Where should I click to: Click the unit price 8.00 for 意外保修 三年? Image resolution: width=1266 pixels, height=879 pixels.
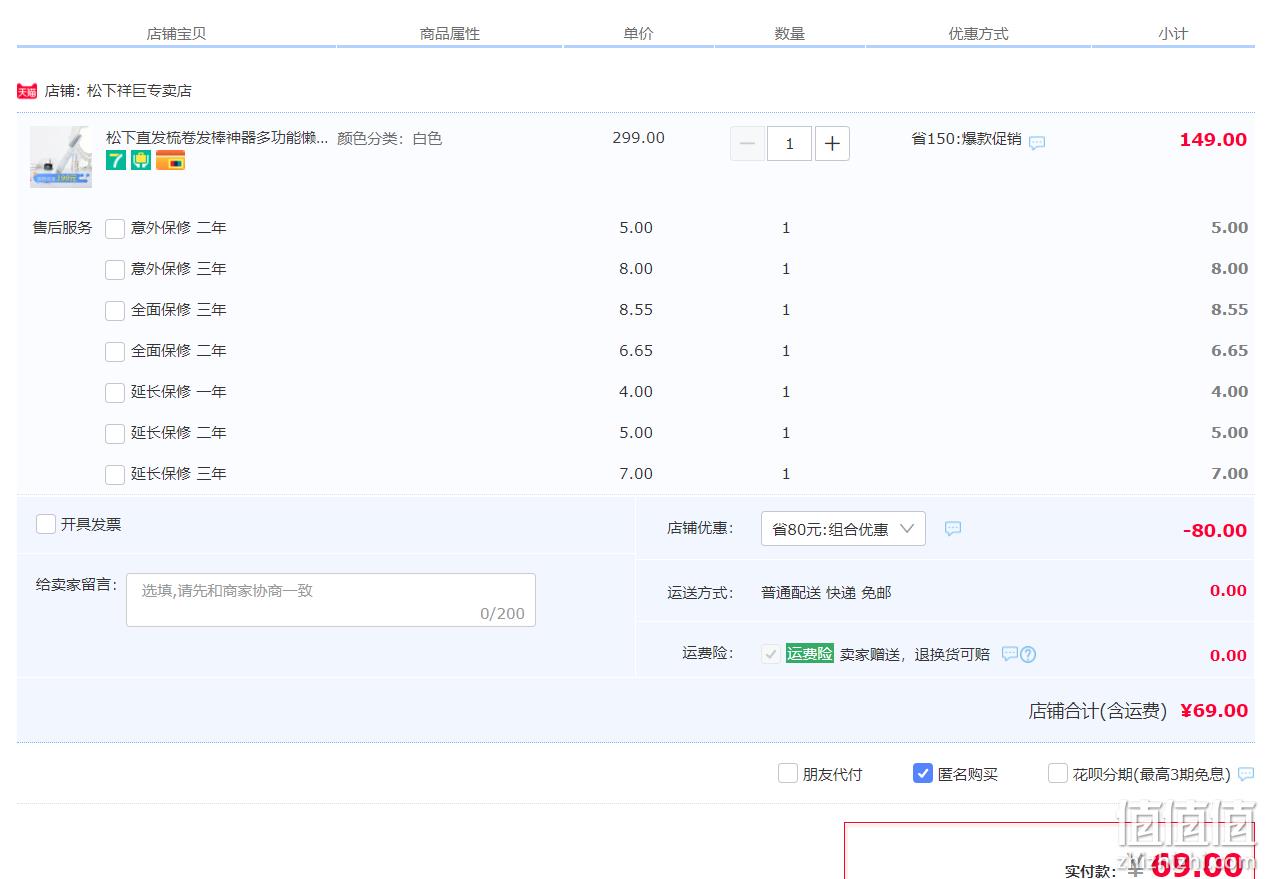(x=636, y=269)
